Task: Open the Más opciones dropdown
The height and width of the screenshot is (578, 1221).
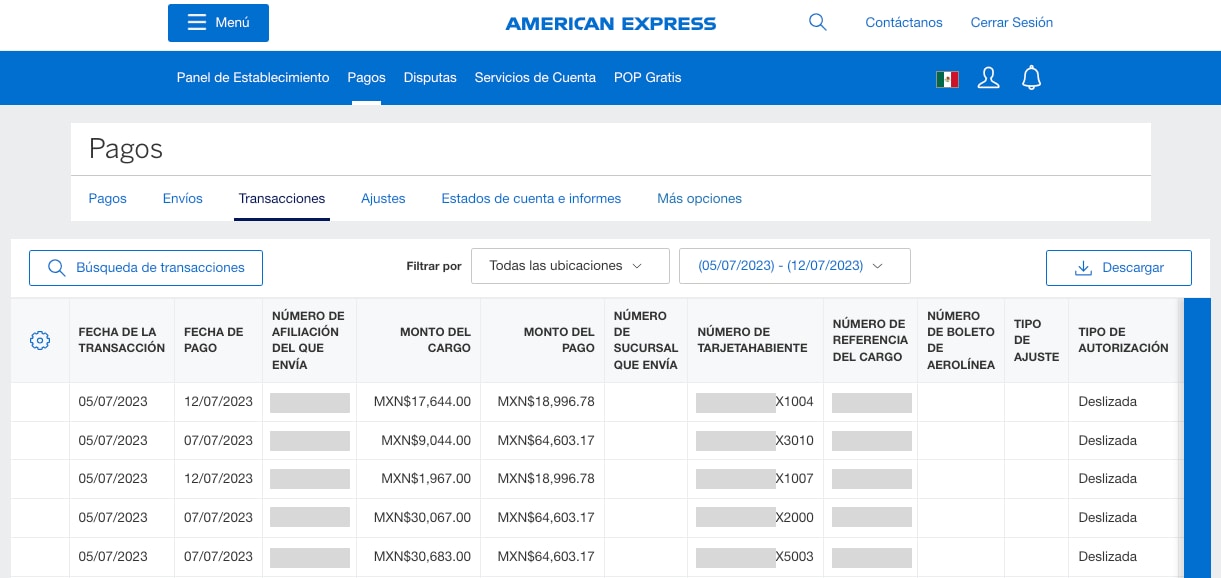Action: click(699, 198)
